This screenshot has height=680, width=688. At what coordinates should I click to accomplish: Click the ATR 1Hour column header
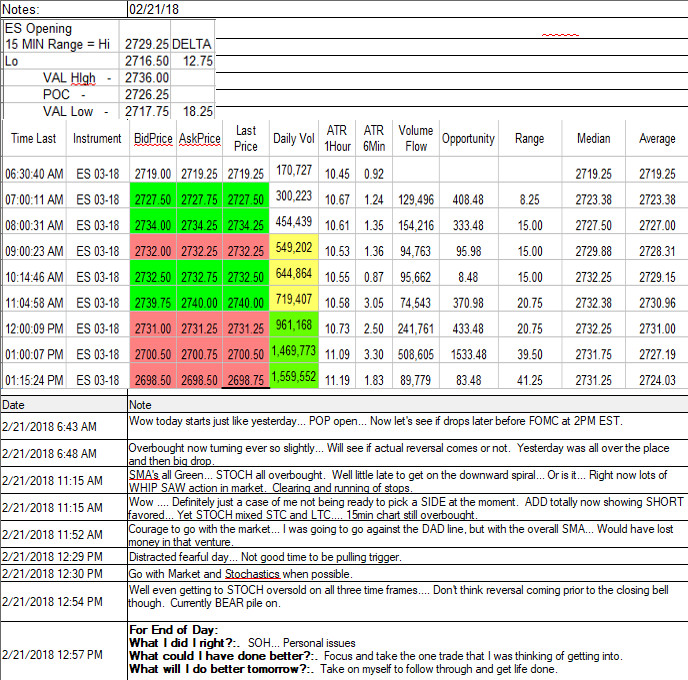(337, 138)
